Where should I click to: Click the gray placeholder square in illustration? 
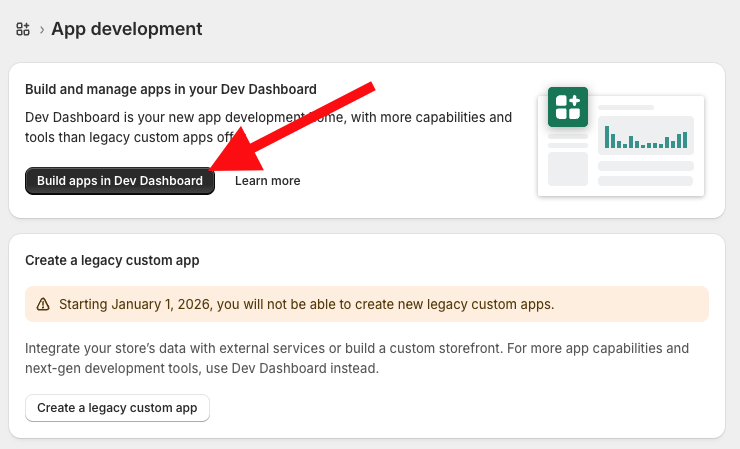(567, 168)
